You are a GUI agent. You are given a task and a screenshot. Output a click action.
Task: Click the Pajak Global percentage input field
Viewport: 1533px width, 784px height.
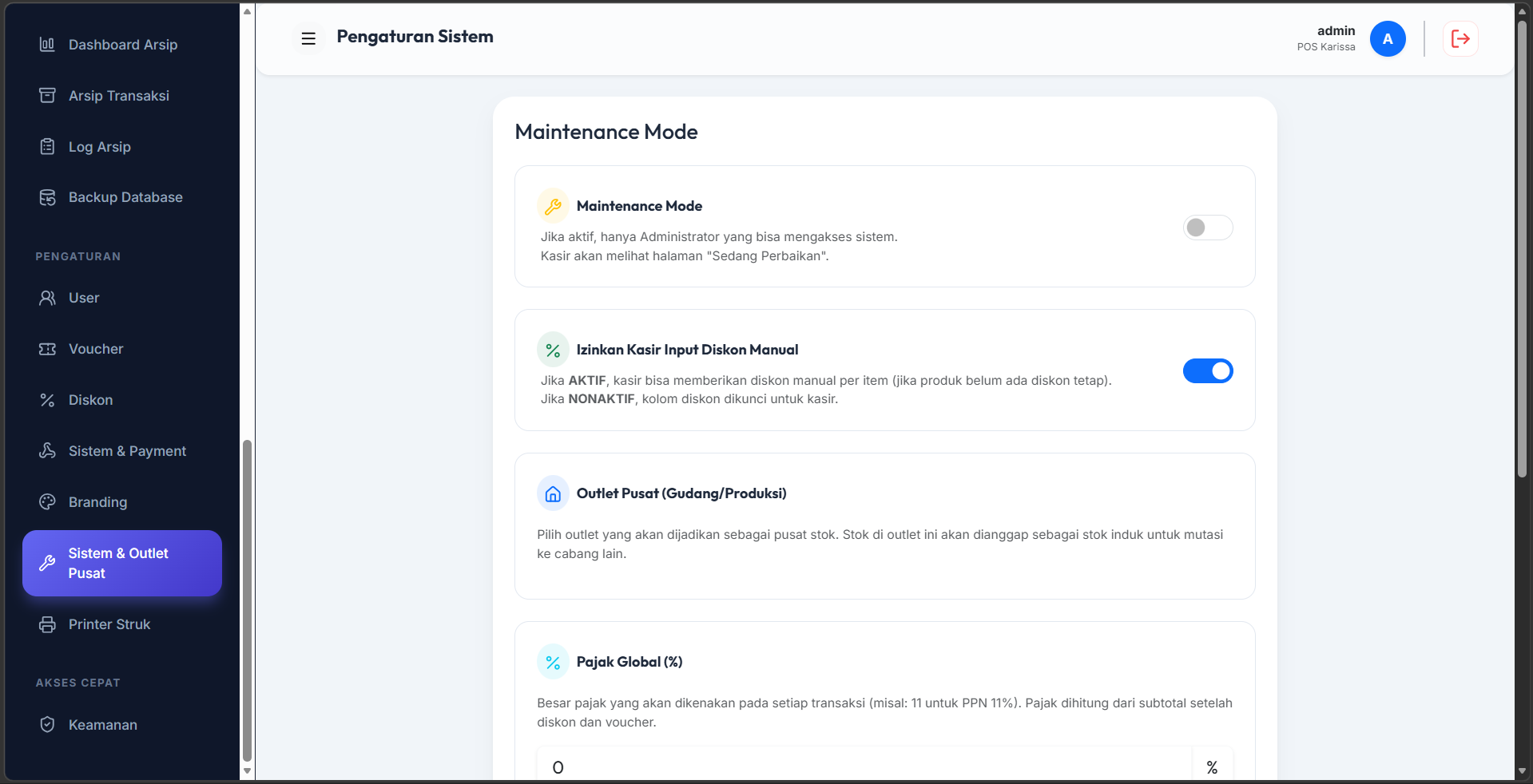pos(864,766)
